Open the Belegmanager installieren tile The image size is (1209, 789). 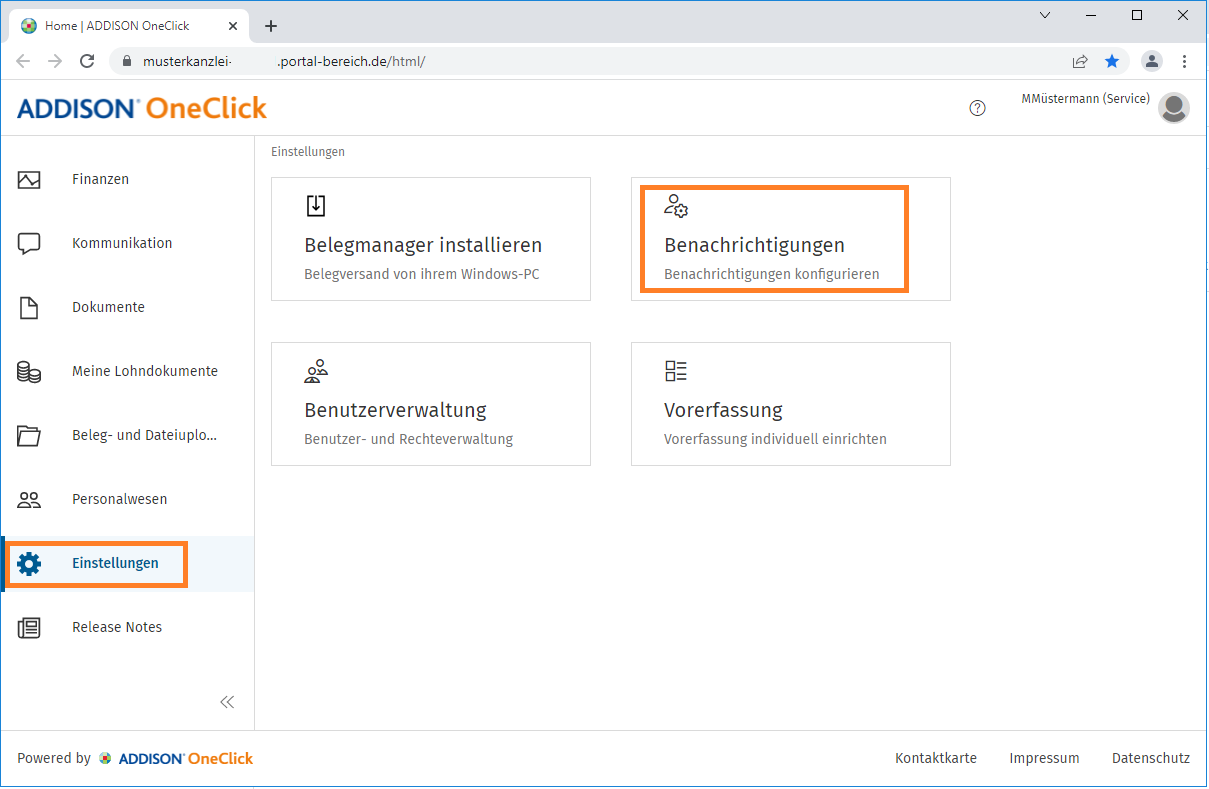tap(431, 239)
